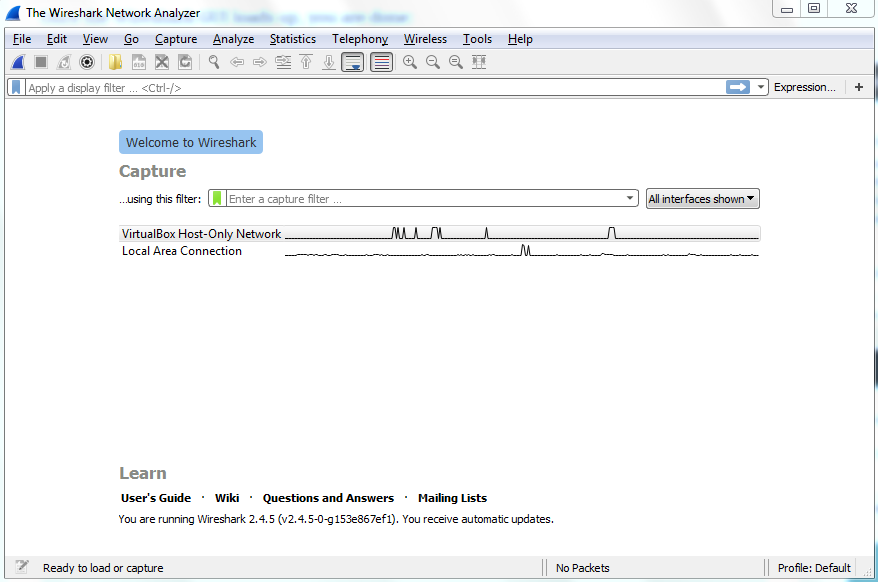Click the Go to specified packet icon
The width and height of the screenshot is (878, 582).
(x=283, y=62)
